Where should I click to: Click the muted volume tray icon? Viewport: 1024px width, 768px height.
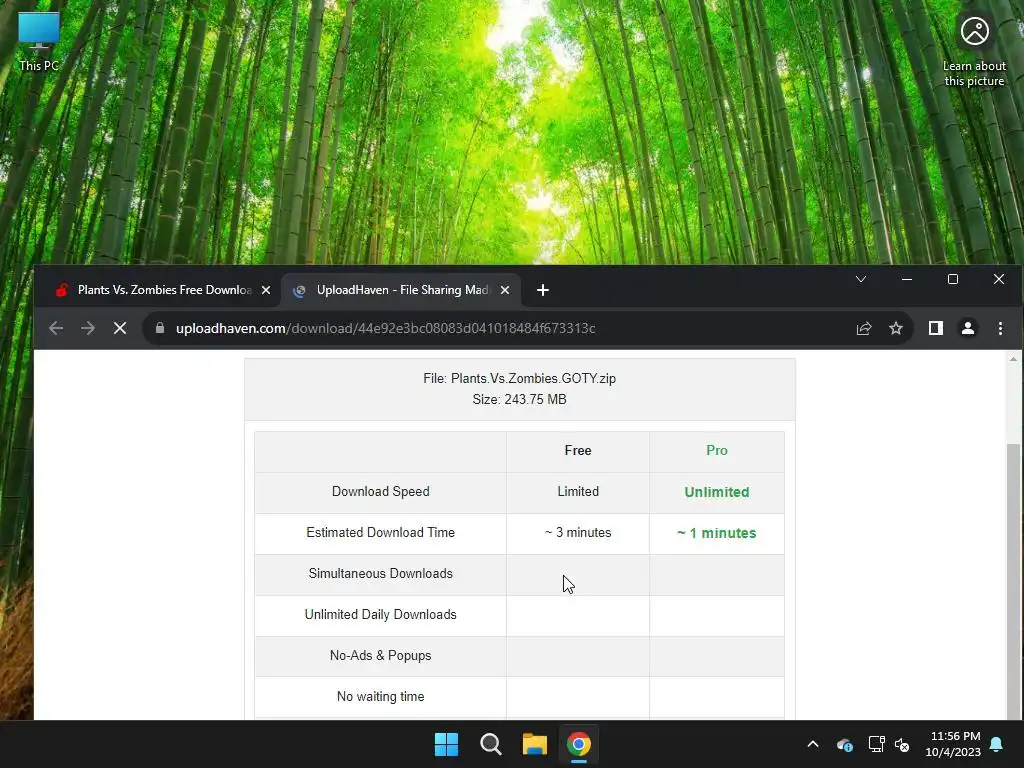coord(903,744)
